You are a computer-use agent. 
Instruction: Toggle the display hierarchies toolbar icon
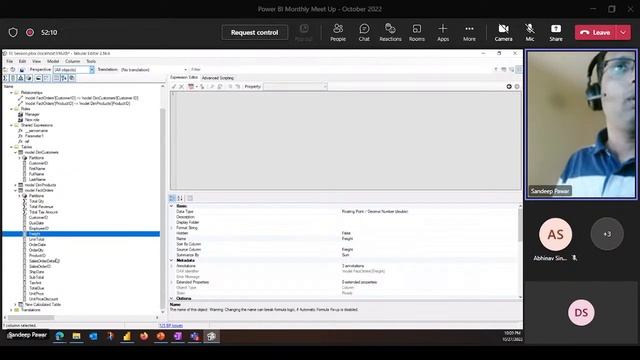point(21,78)
